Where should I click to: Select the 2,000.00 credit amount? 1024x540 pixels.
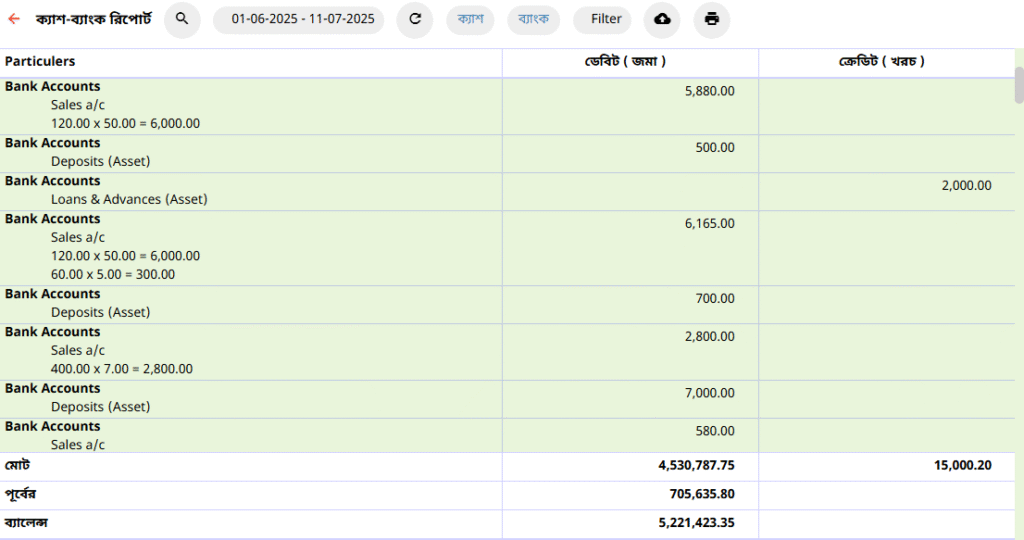pyautogui.click(x=967, y=185)
